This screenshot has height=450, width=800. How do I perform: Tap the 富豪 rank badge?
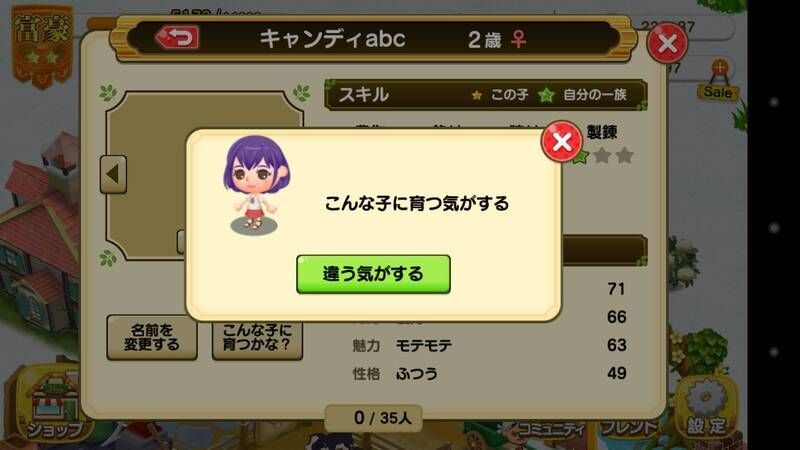click(42, 45)
